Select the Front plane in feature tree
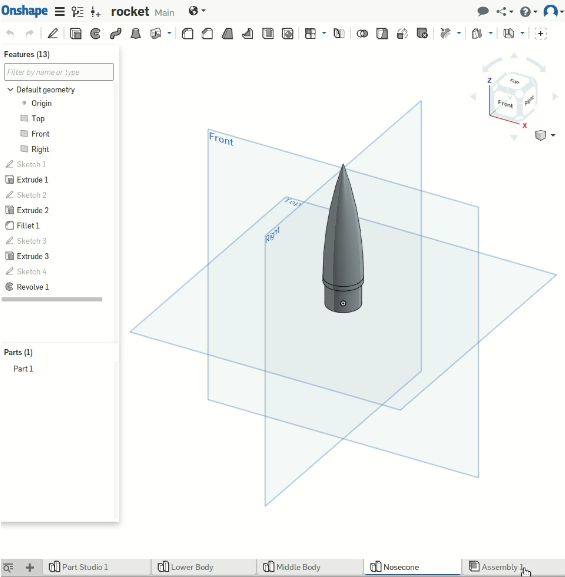The height and width of the screenshot is (577, 565). tap(40, 134)
